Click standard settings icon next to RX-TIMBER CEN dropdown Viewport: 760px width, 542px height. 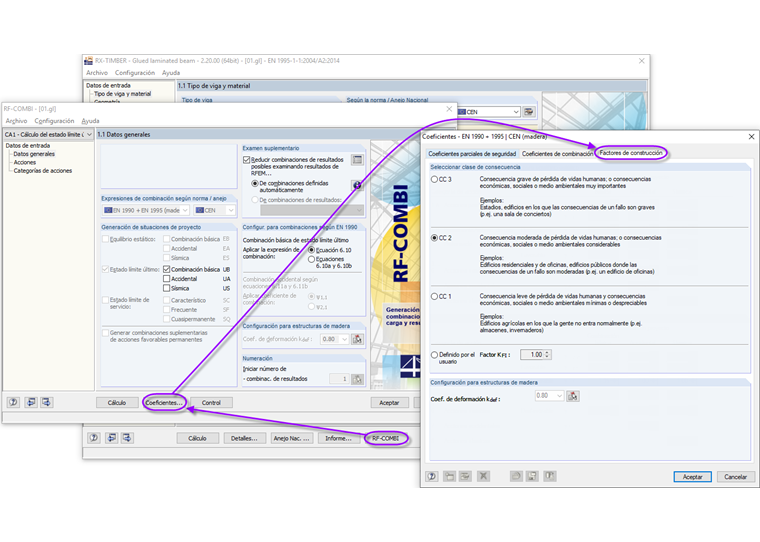pos(529,112)
